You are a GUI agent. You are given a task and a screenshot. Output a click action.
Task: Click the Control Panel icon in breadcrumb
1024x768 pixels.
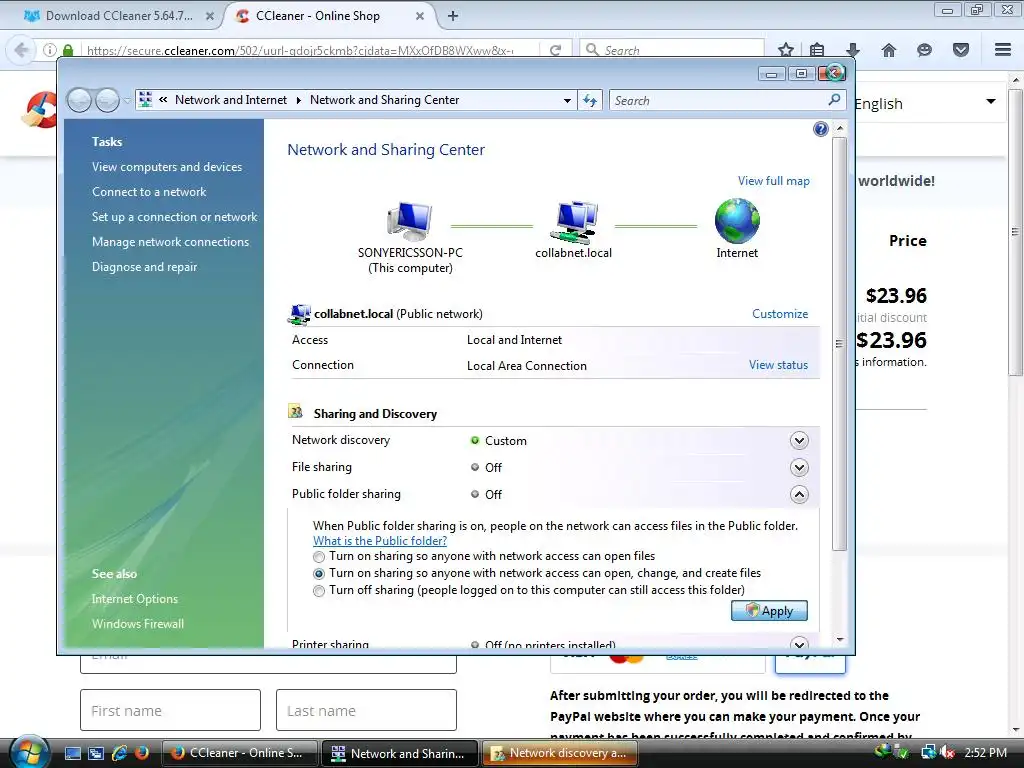pos(146,99)
